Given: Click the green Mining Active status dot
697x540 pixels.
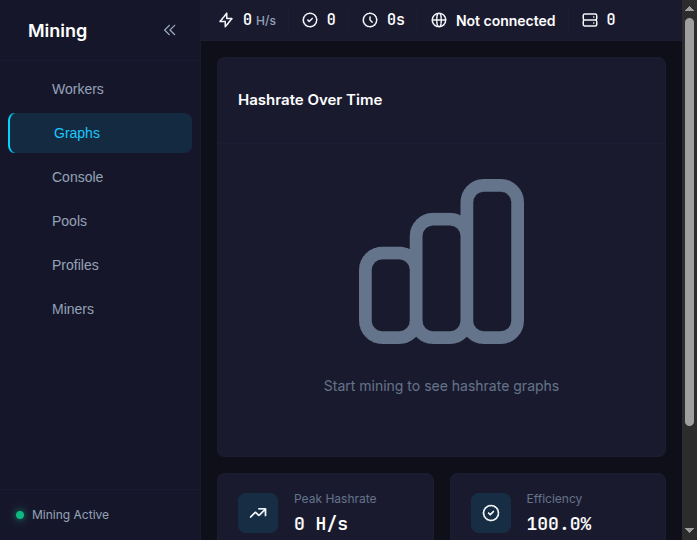Looking at the screenshot, I should 20,515.
